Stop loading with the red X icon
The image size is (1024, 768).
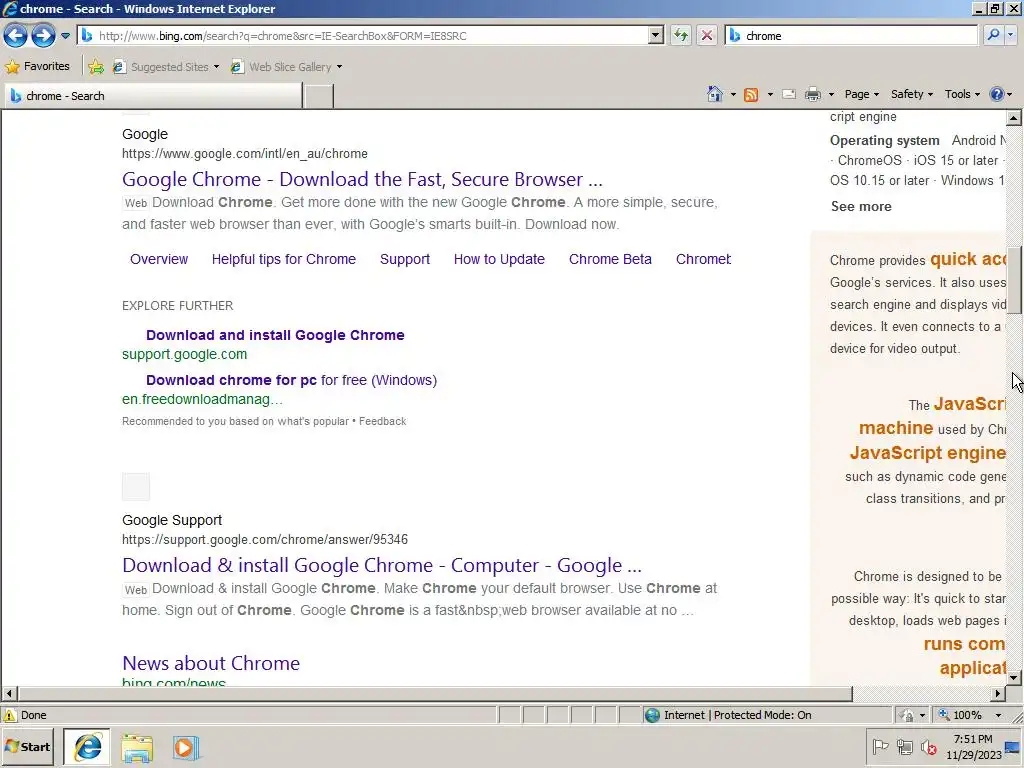click(x=707, y=35)
